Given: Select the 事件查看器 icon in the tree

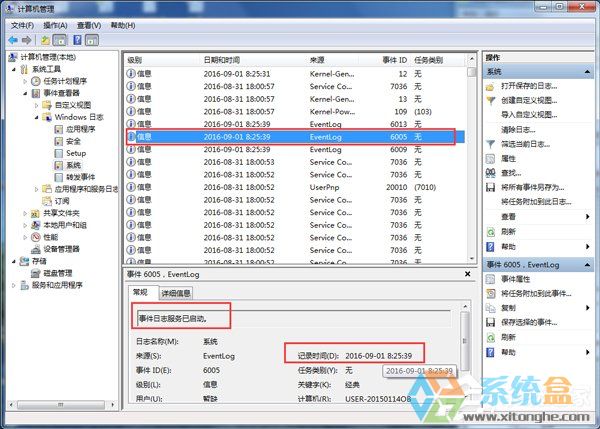Looking at the screenshot, I should (36, 93).
